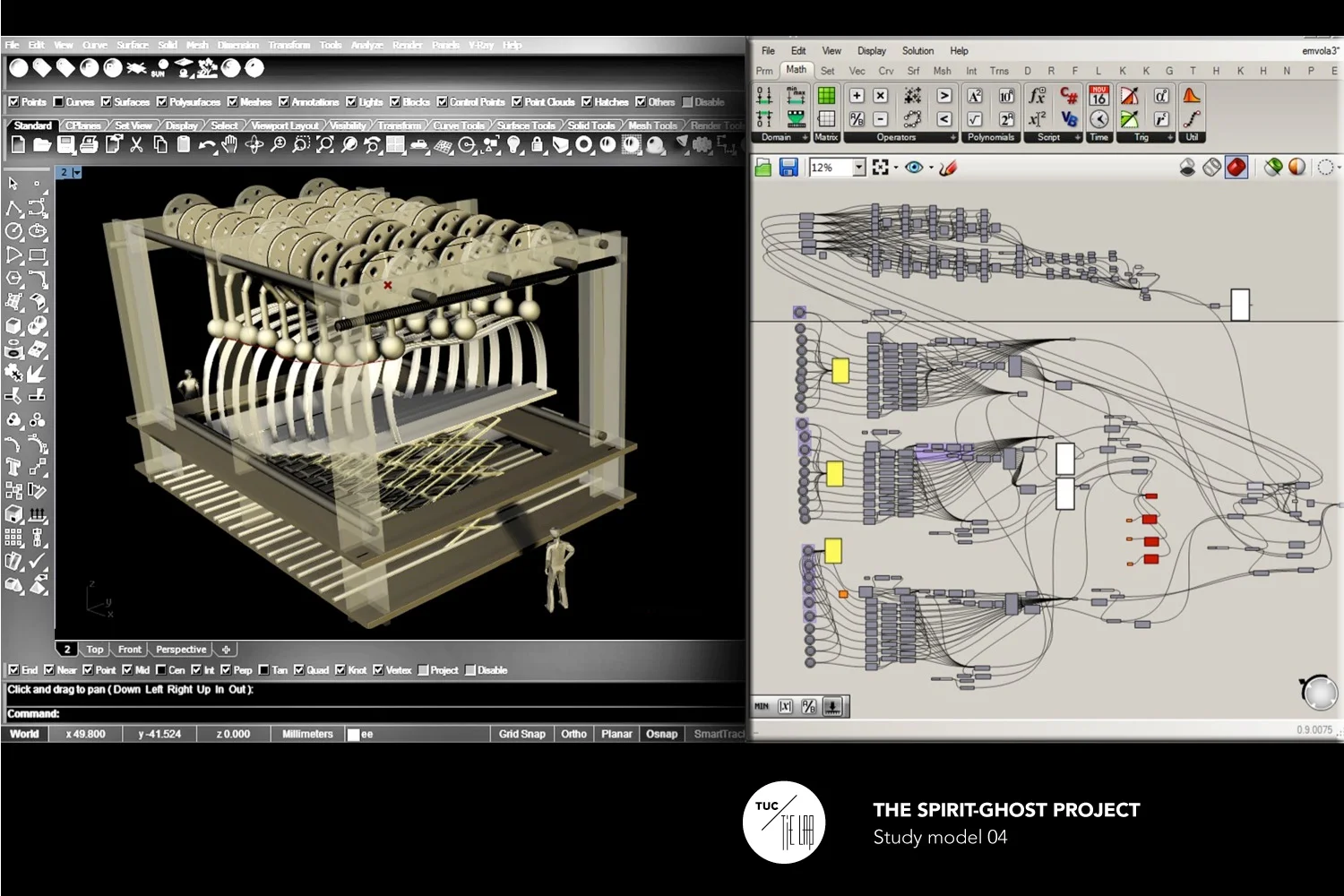The width and height of the screenshot is (1344, 896).
Task: Click the Grasshopper save file disk icon
Action: click(x=788, y=168)
